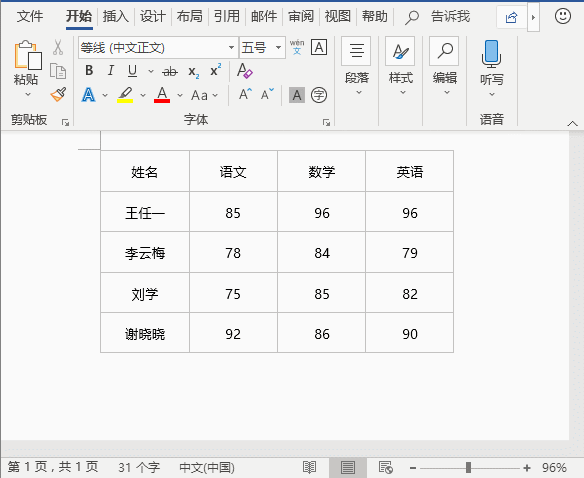584x478 pixels.
Task: Click the word count 31 个字
Action: (x=139, y=468)
